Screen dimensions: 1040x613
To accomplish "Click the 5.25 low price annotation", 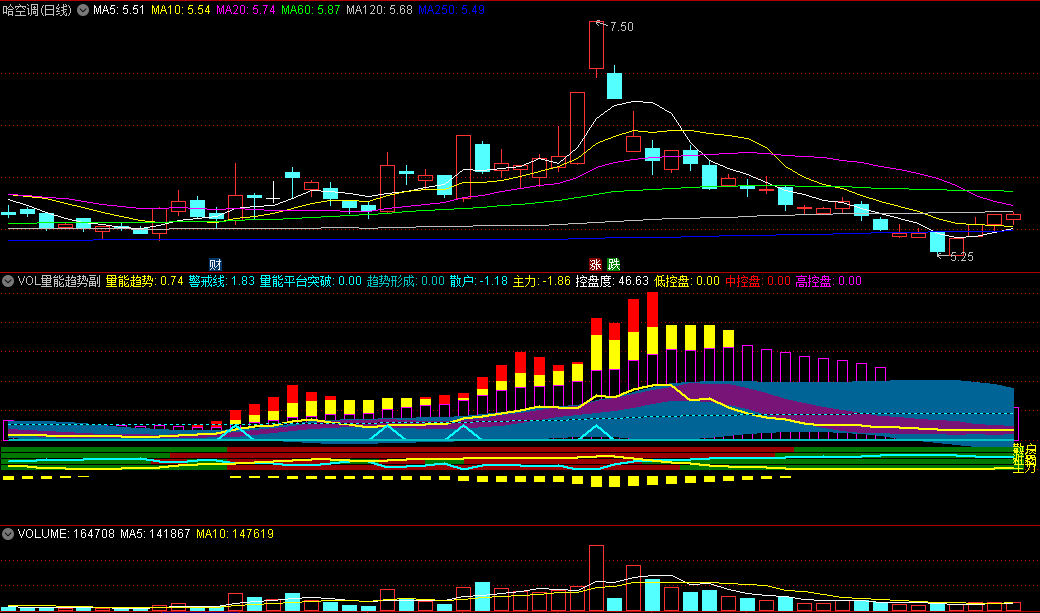I will [x=962, y=257].
